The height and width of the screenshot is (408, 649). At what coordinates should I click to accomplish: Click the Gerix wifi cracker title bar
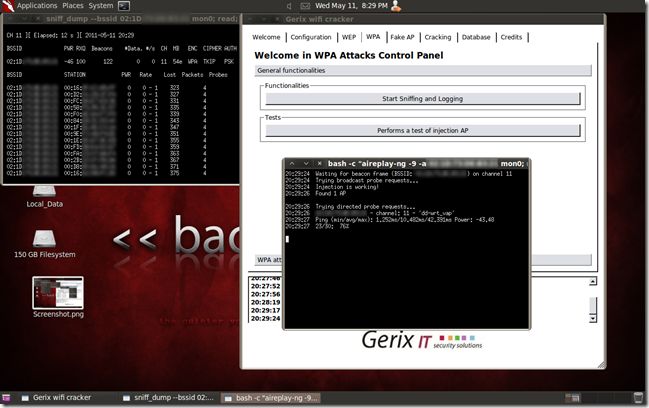(x=423, y=19)
